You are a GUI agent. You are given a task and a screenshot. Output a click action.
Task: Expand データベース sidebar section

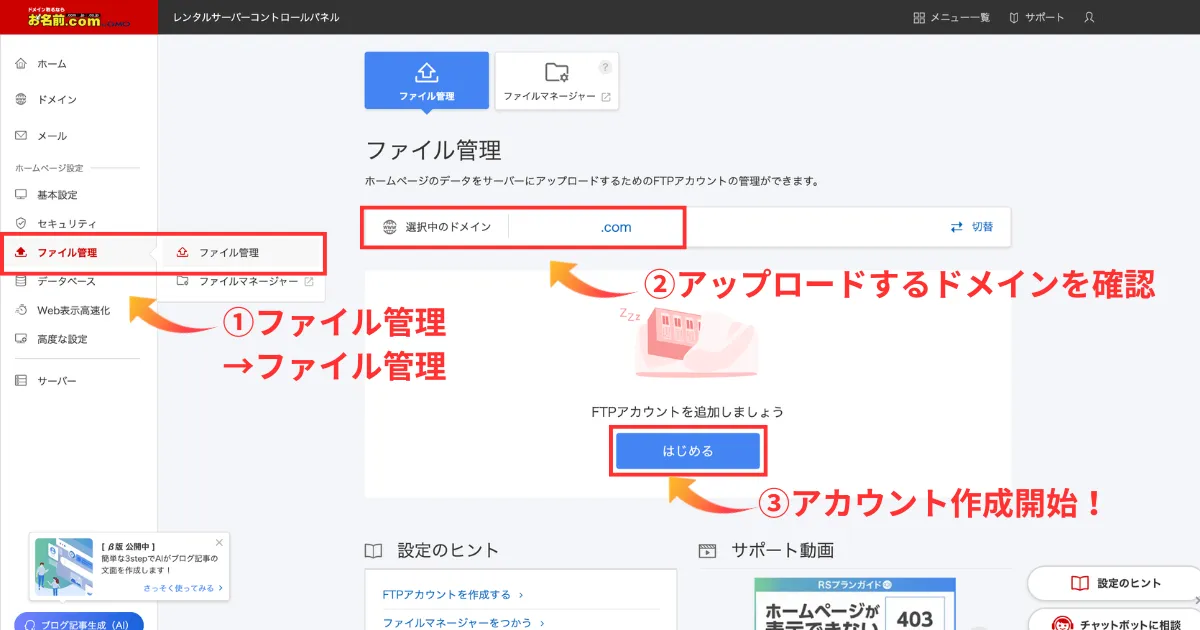[66, 282]
